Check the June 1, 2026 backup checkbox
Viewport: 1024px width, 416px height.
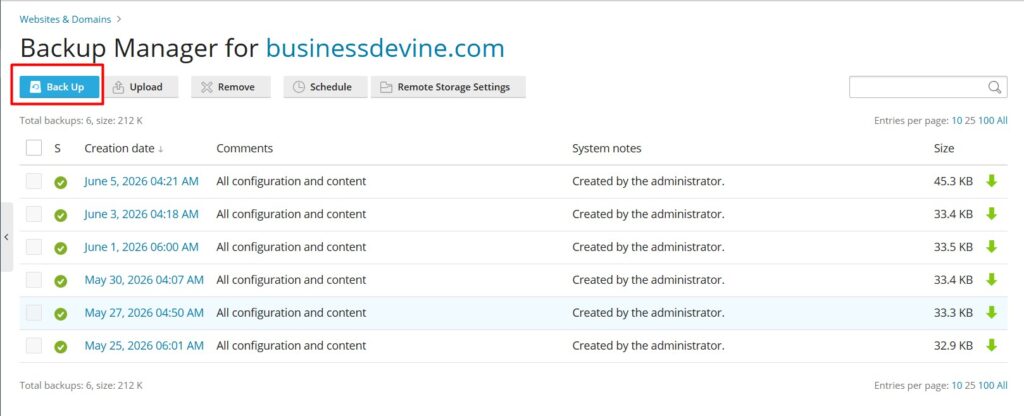pyautogui.click(x=34, y=247)
